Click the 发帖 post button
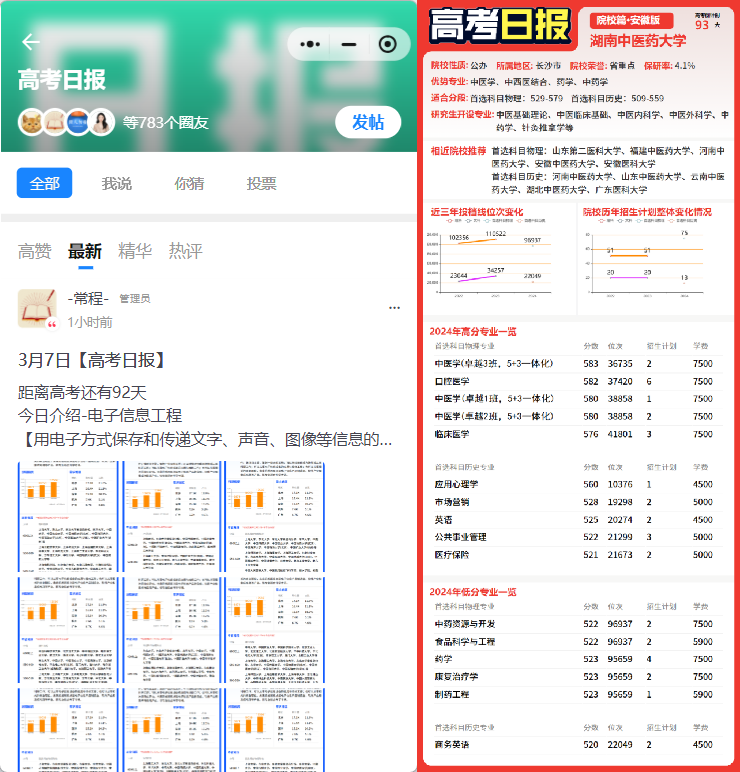The width and height of the screenshot is (740, 772). [x=368, y=122]
